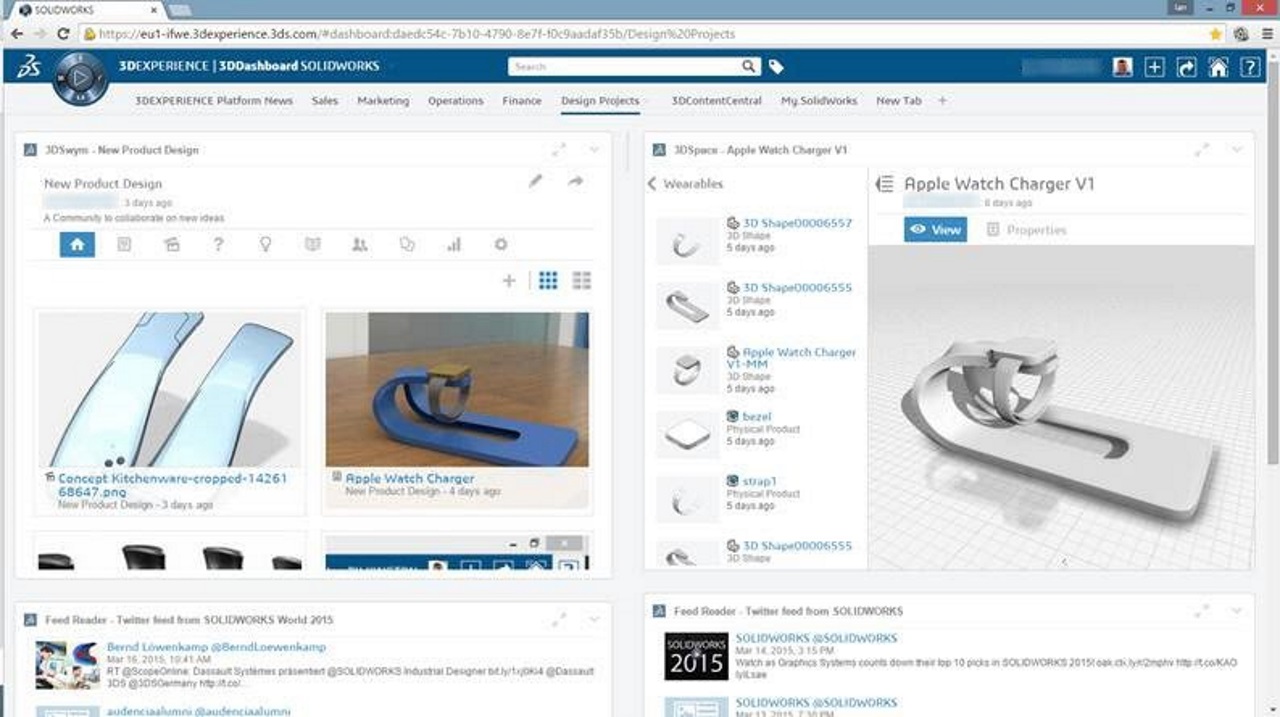This screenshot has width=1280, height=717.
Task: Click the share arrow icon in top bar
Action: click(x=1186, y=67)
